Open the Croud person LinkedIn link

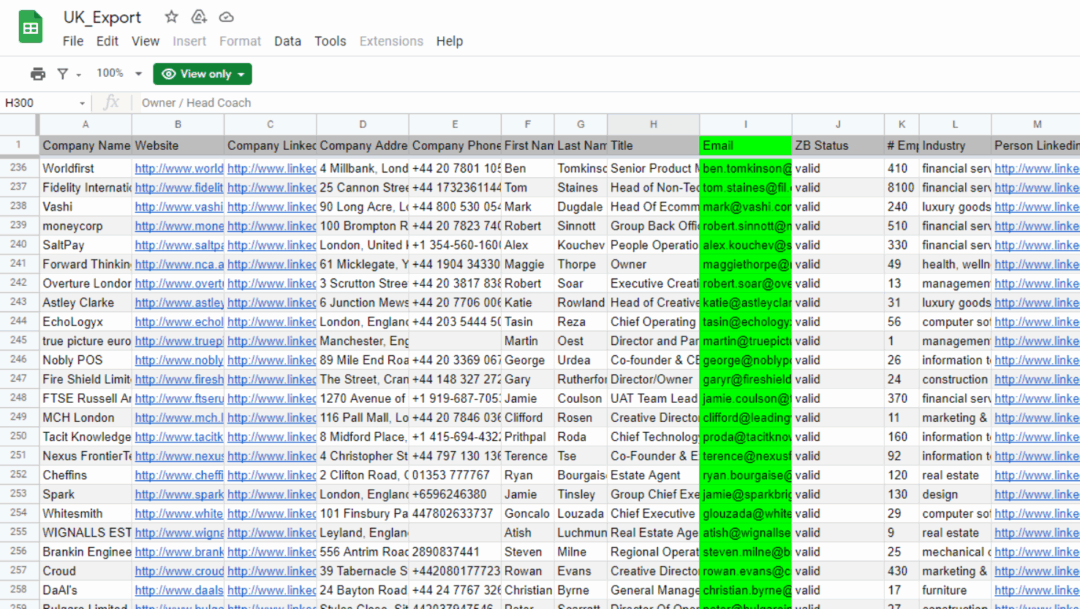[x=1037, y=571]
